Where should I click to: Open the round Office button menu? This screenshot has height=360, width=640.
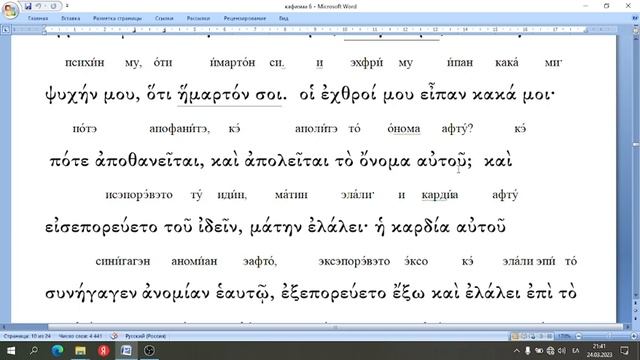pyautogui.click(x=10, y=10)
